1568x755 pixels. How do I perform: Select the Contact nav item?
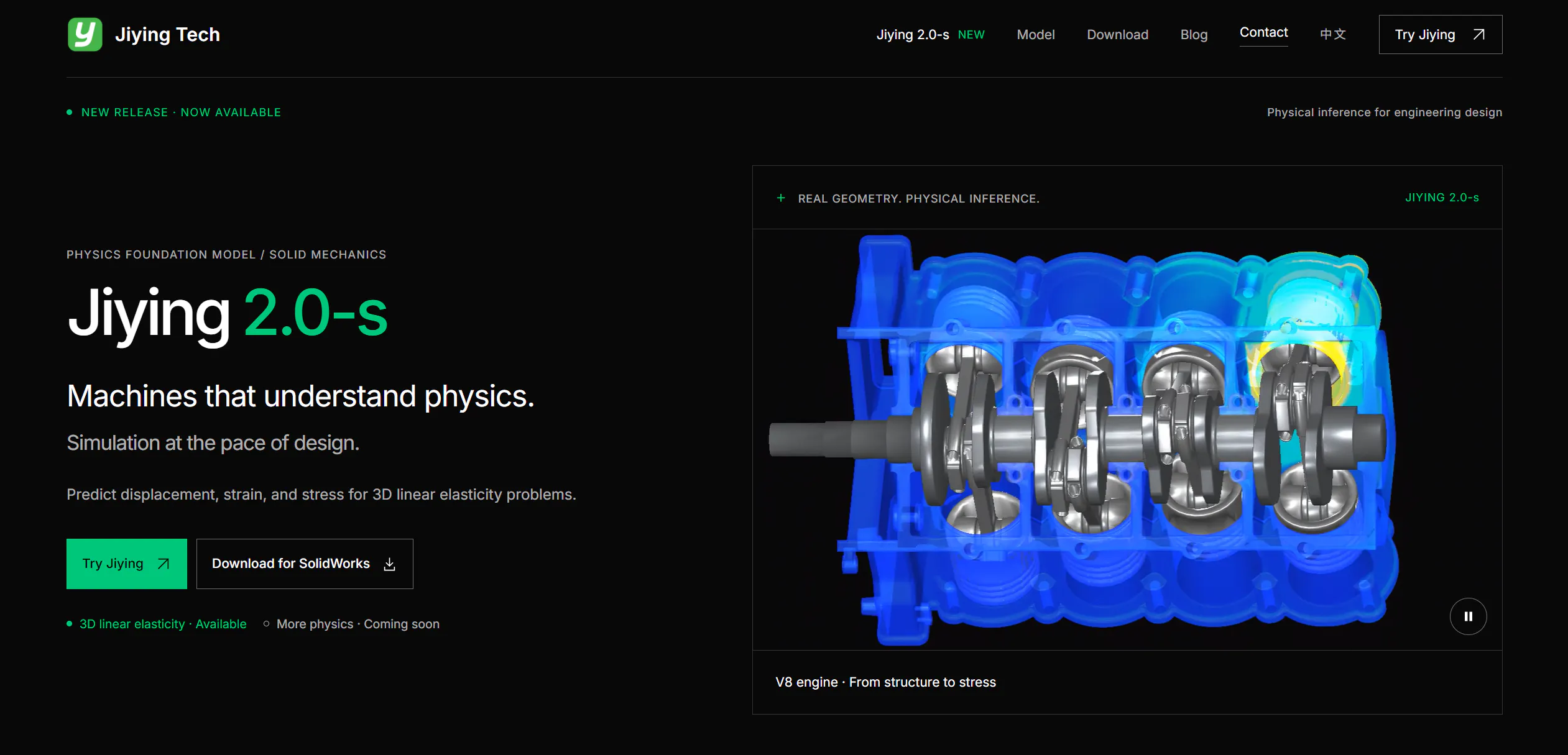[x=1263, y=32]
